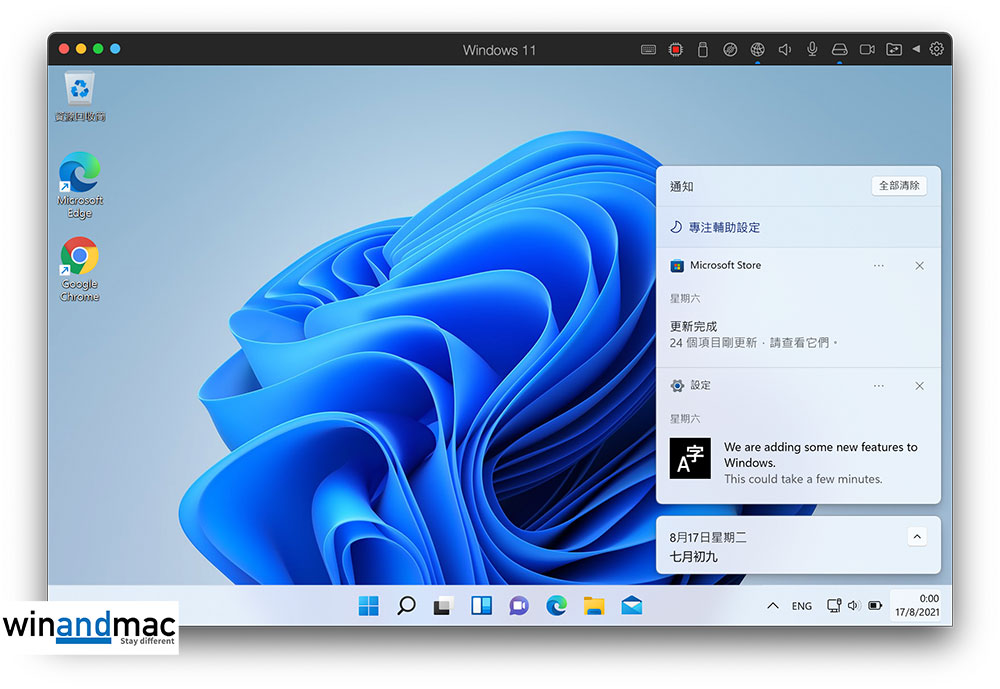Open the network globe icon

pyautogui.click(x=758, y=49)
